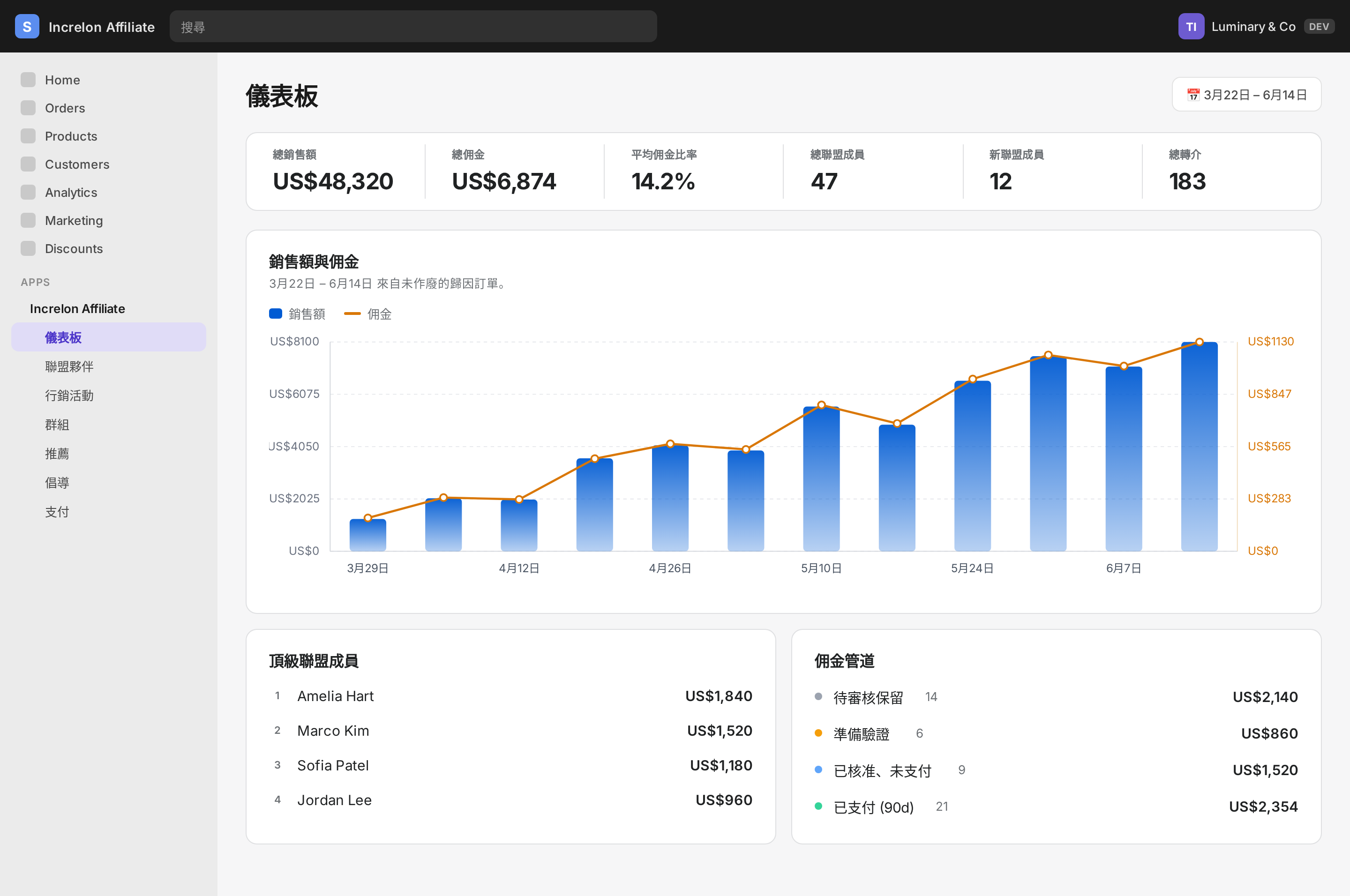The image size is (1350, 896).
Task: Click the 新聯盟成員 12 metric
Action: click(1016, 172)
